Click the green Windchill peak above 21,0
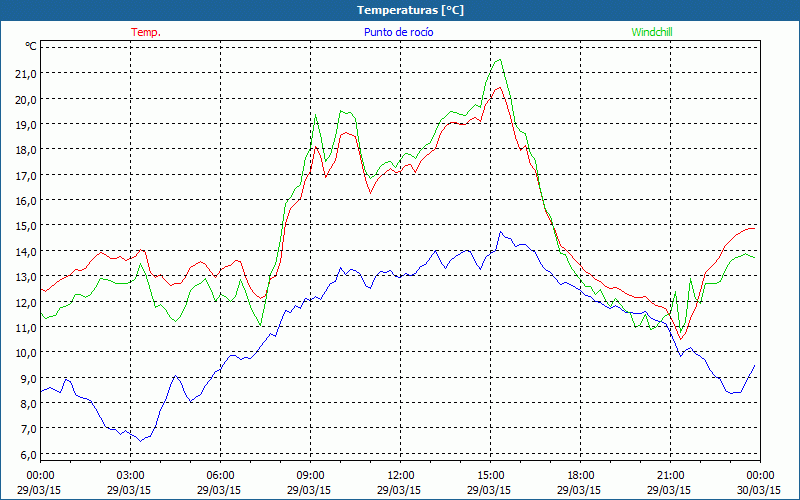 pos(499,60)
